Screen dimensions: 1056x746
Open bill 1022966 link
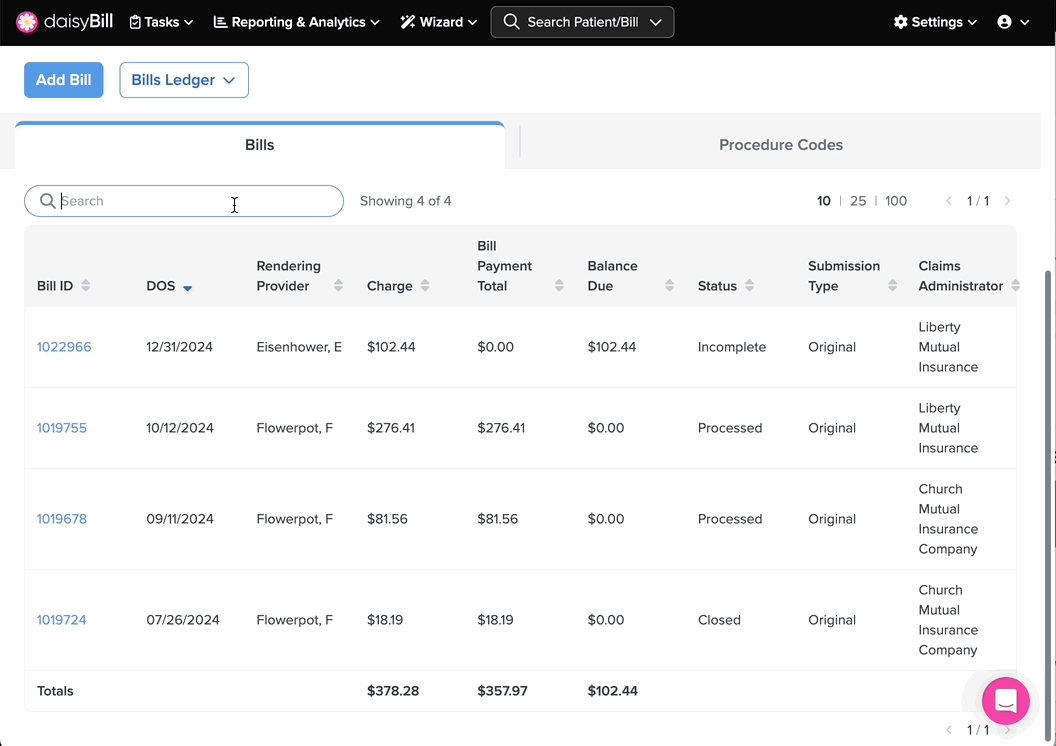pyautogui.click(x=64, y=347)
